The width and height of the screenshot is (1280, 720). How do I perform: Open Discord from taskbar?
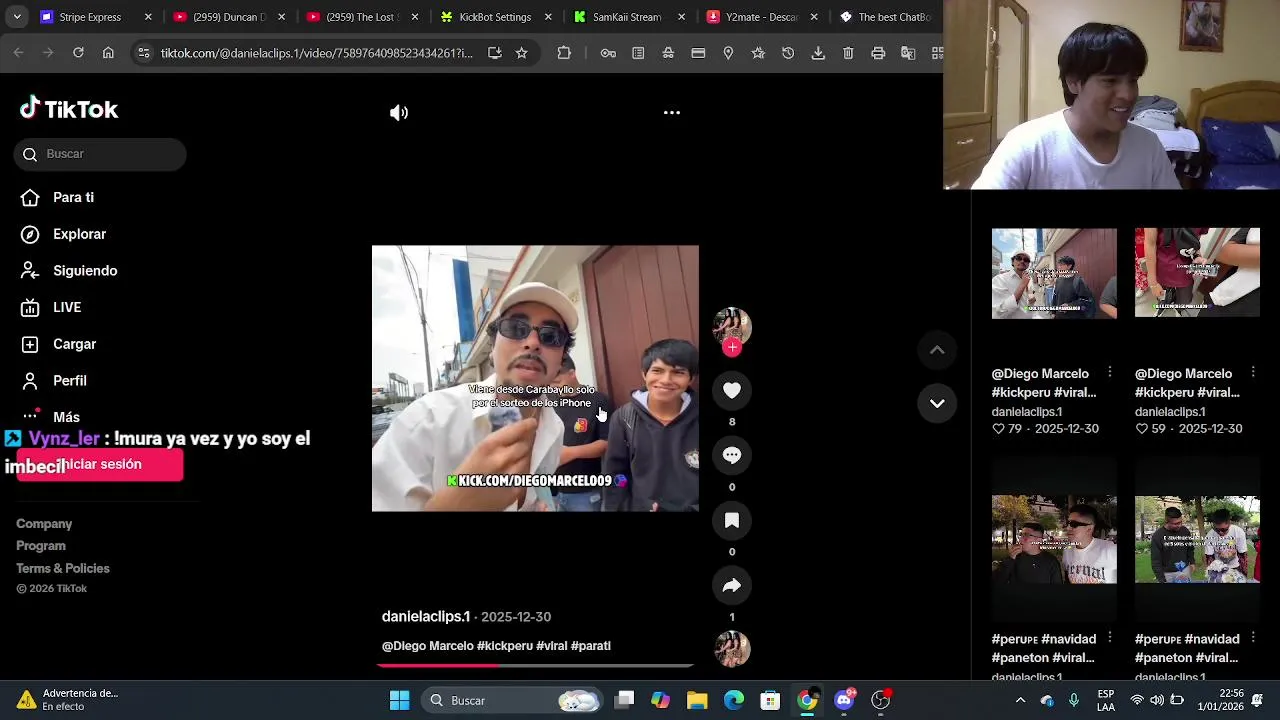point(844,700)
